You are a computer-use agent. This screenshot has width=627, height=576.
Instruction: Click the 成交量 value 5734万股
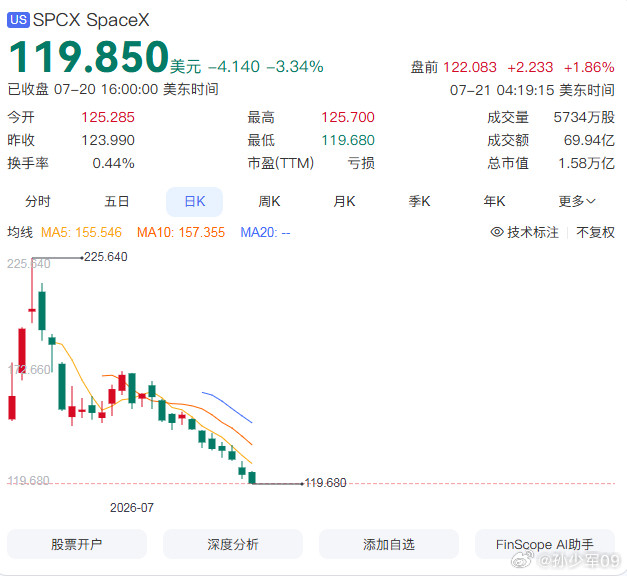(584, 117)
